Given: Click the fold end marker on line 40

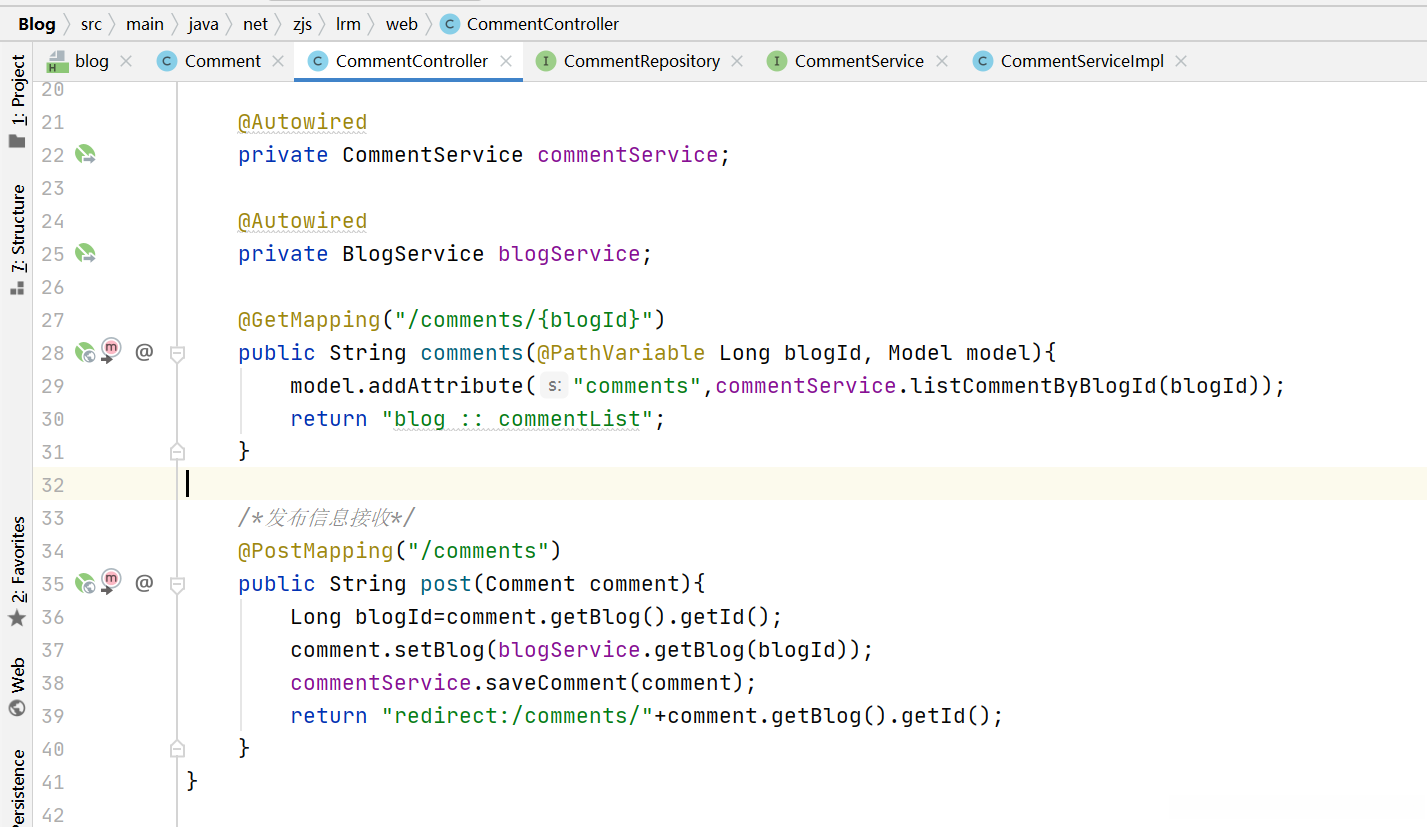Looking at the screenshot, I should 177,748.
